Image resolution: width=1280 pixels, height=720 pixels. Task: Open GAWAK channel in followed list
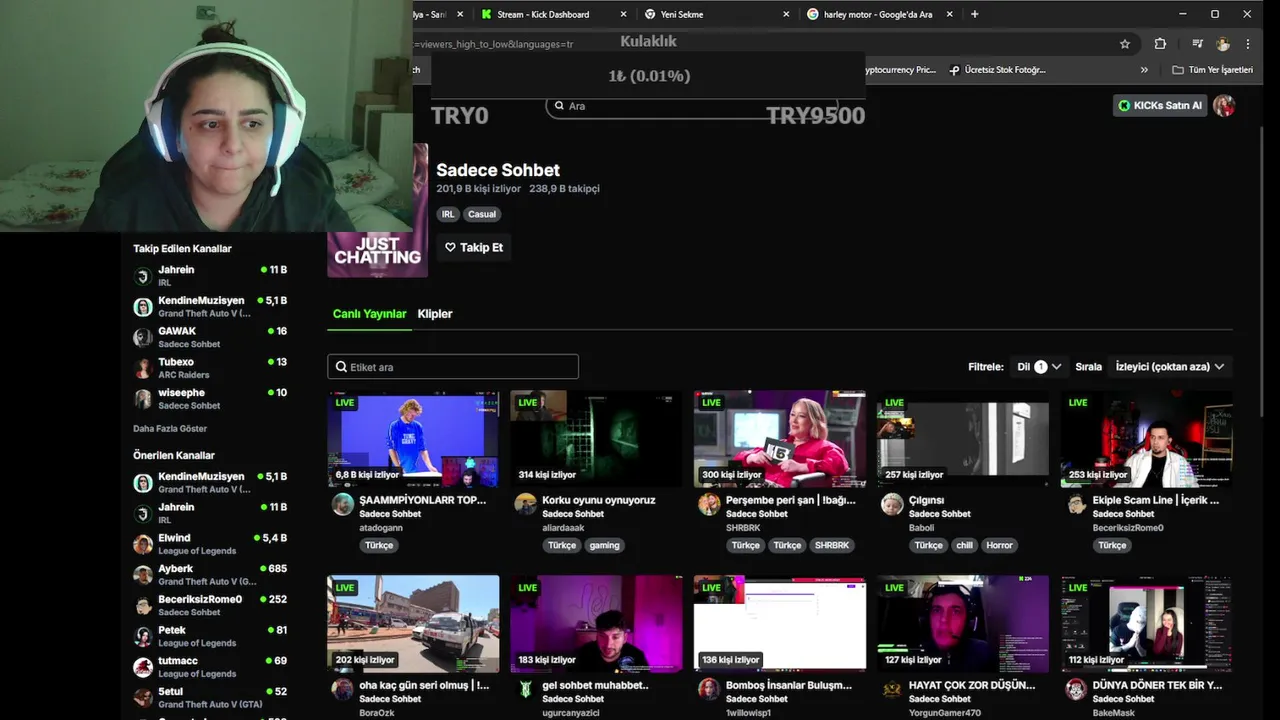tap(211, 337)
